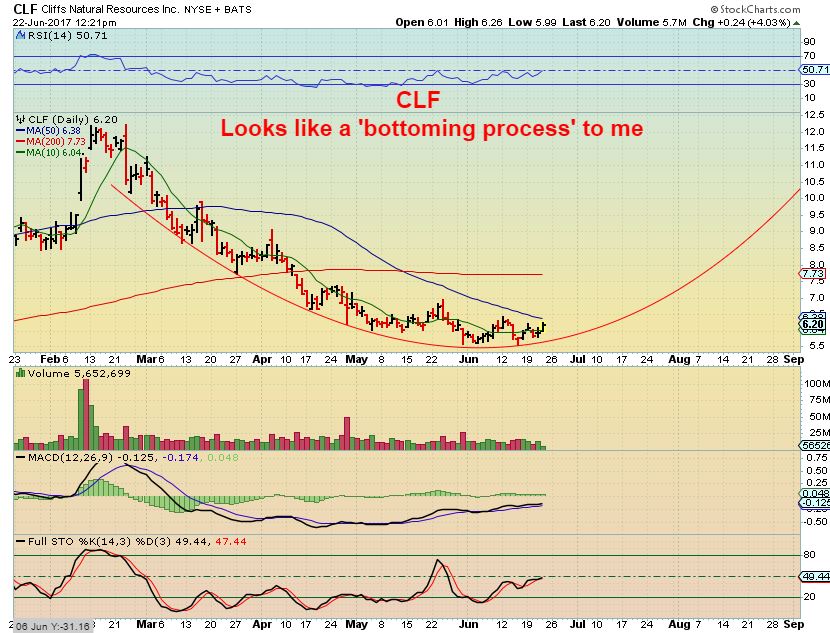
Task: Click the High 6.26 value
Action: [x=478, y=23]
